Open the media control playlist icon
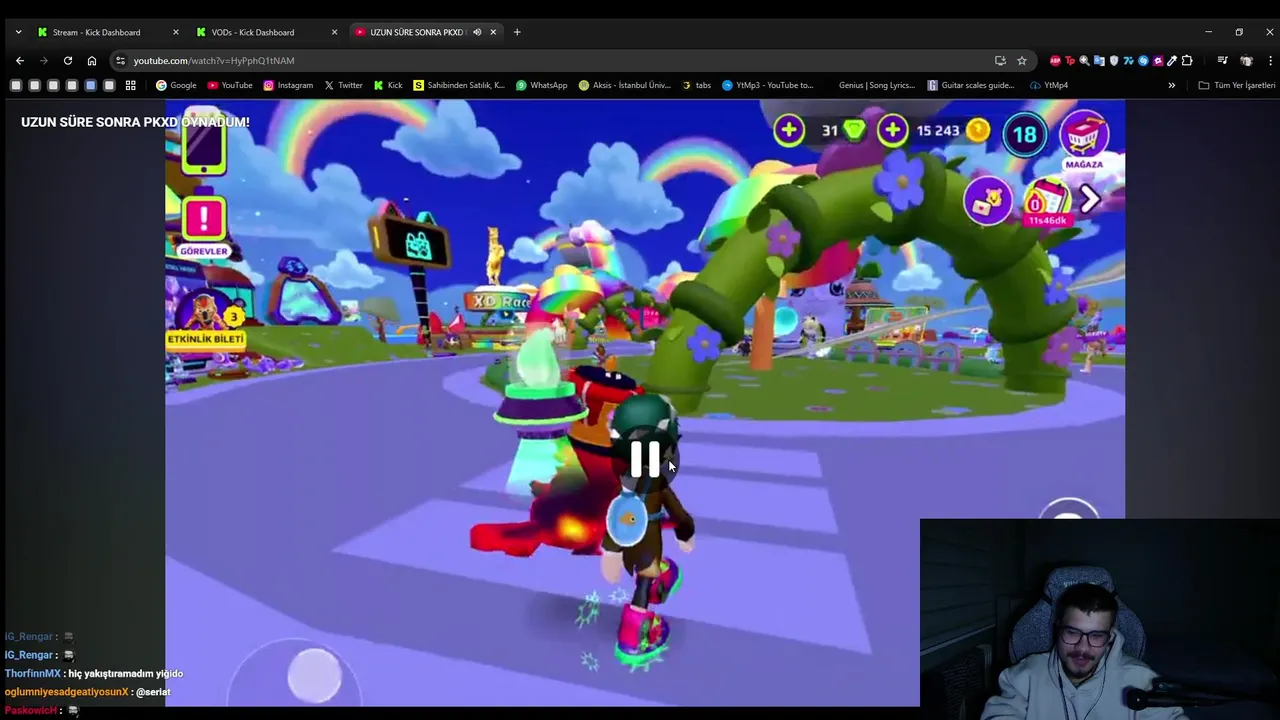 (x=1222, y=60)
